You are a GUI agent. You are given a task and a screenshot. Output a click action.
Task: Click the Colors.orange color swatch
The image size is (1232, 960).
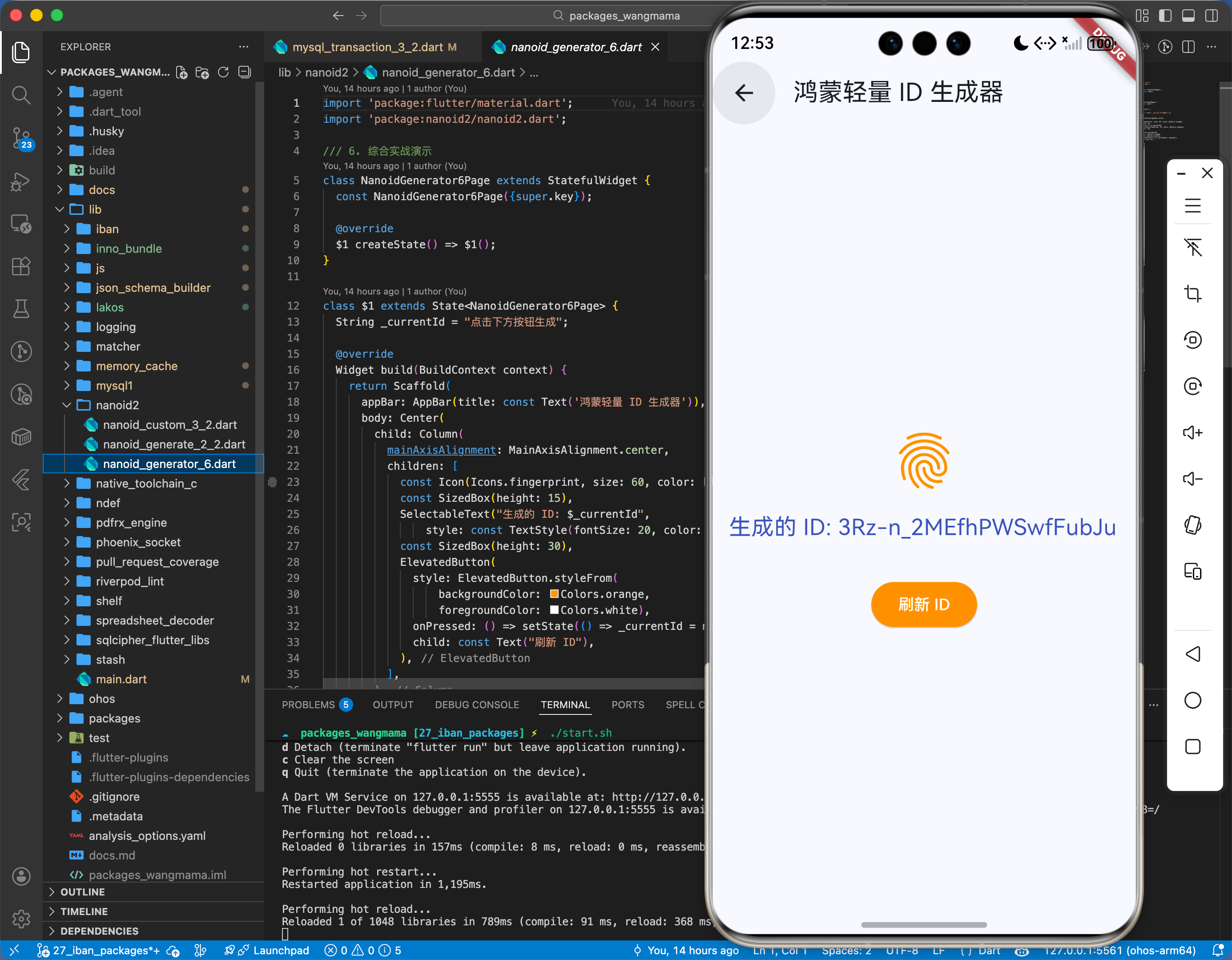tap(554, 594)
